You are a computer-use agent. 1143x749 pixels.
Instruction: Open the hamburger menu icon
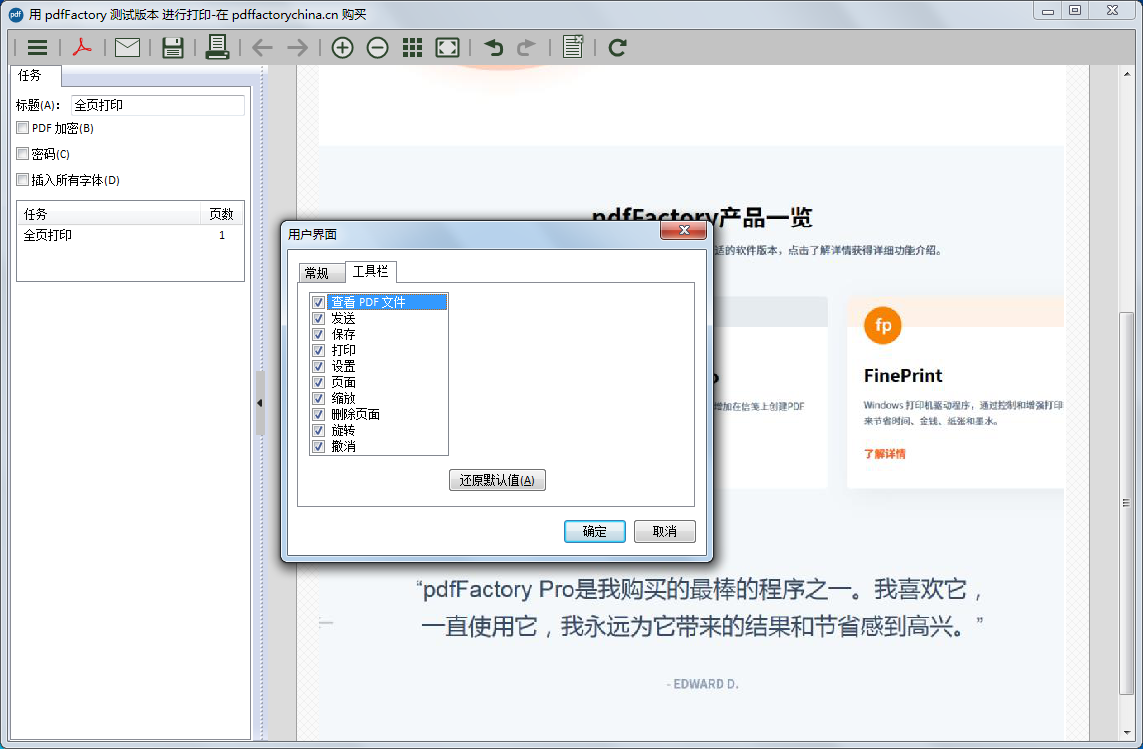point(37,47)
